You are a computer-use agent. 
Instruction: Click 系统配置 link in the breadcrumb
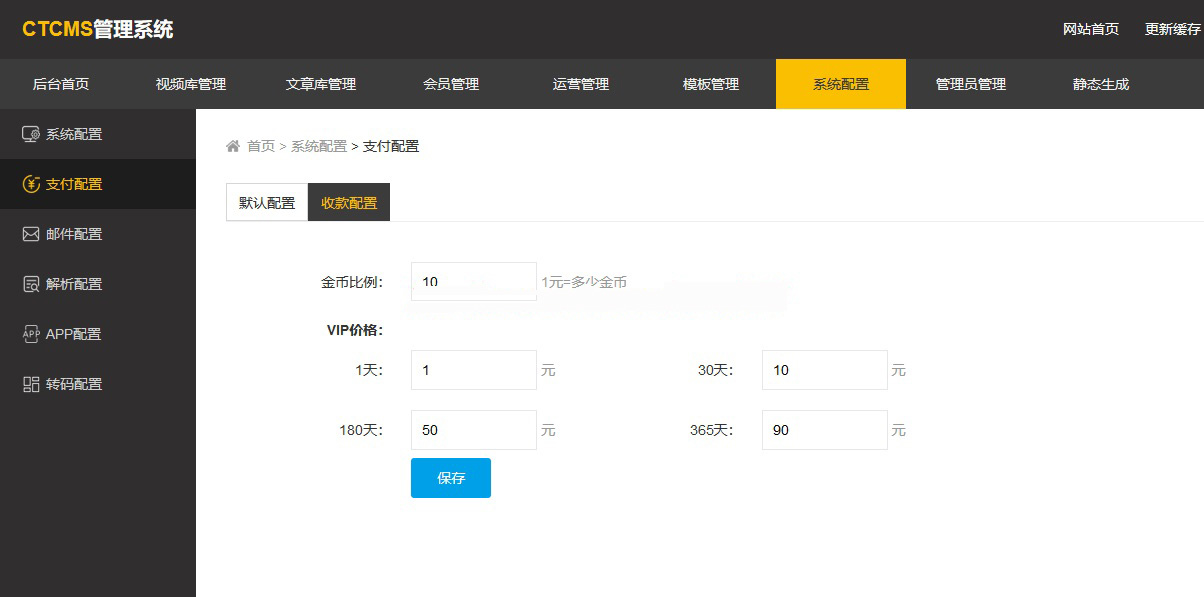click(319, 146)
